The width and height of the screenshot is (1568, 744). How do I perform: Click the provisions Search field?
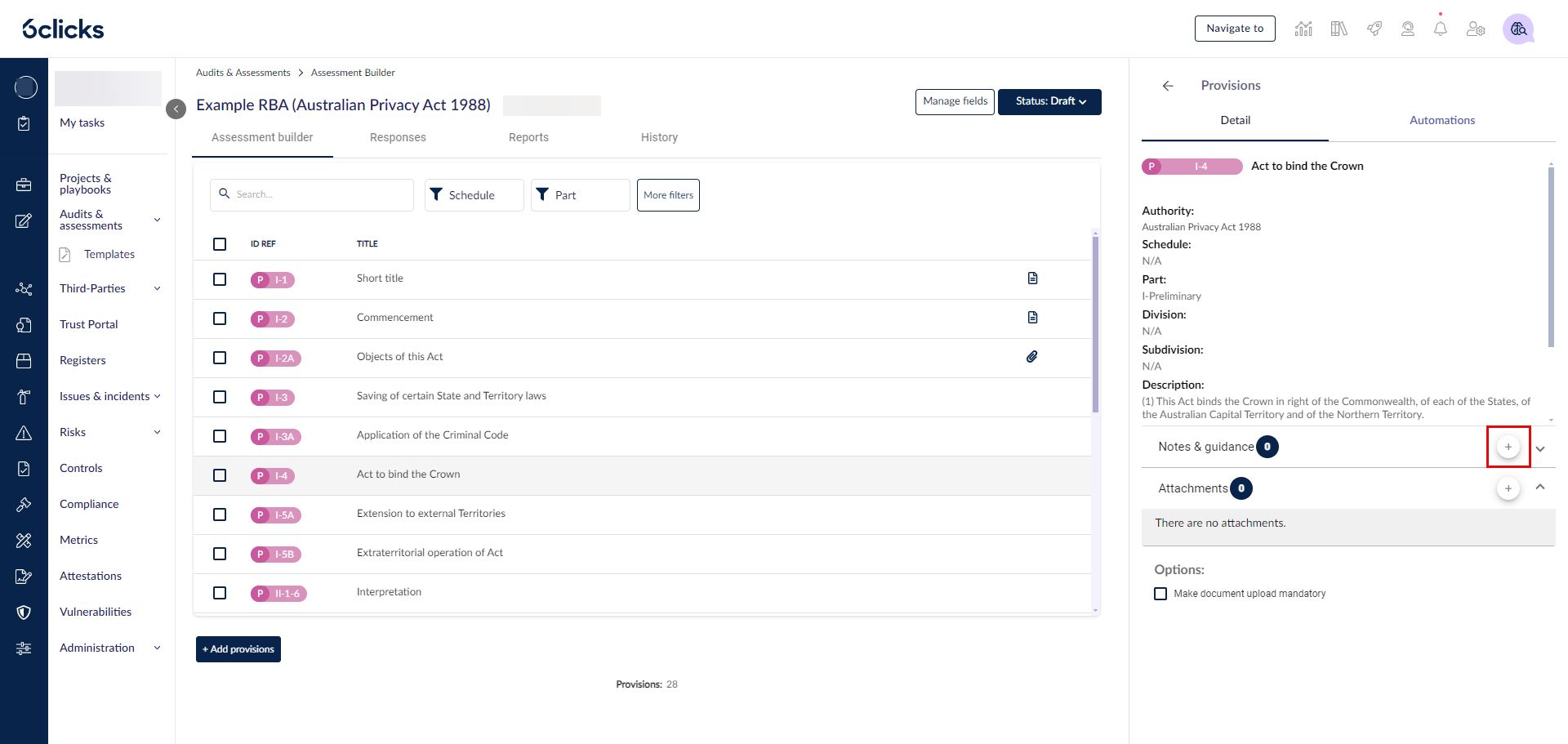(312, 195)
